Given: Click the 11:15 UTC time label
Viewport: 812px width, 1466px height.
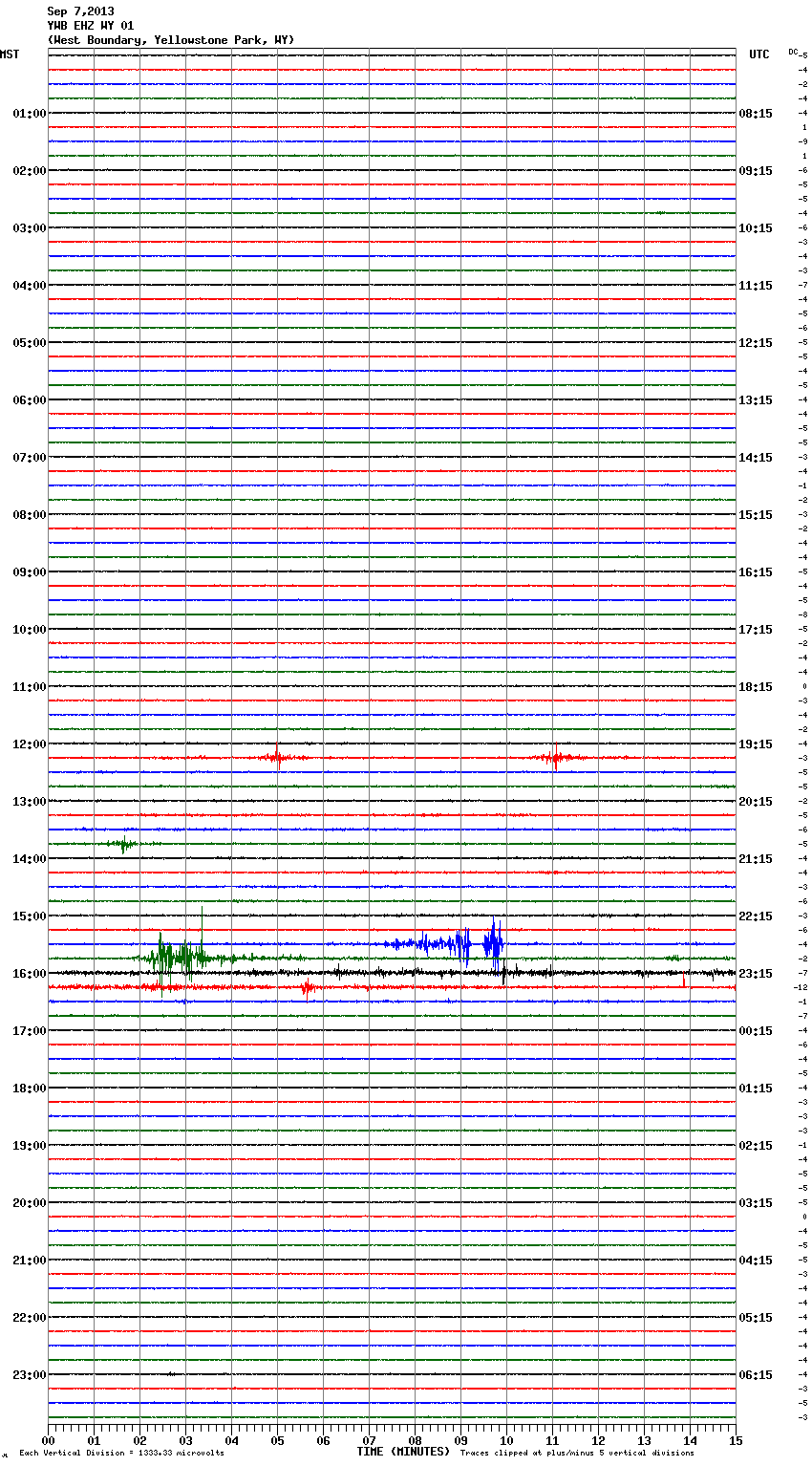Looking at the screenshot, I should [x=756, y=285].
